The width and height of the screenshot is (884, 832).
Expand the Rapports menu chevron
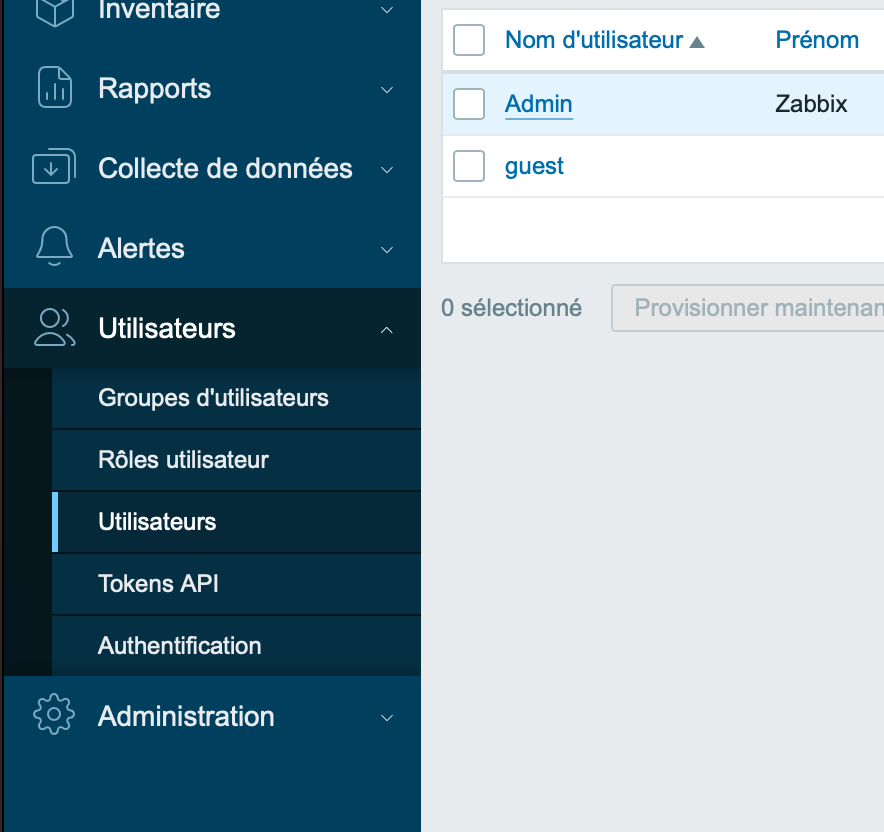coord(387,90)
